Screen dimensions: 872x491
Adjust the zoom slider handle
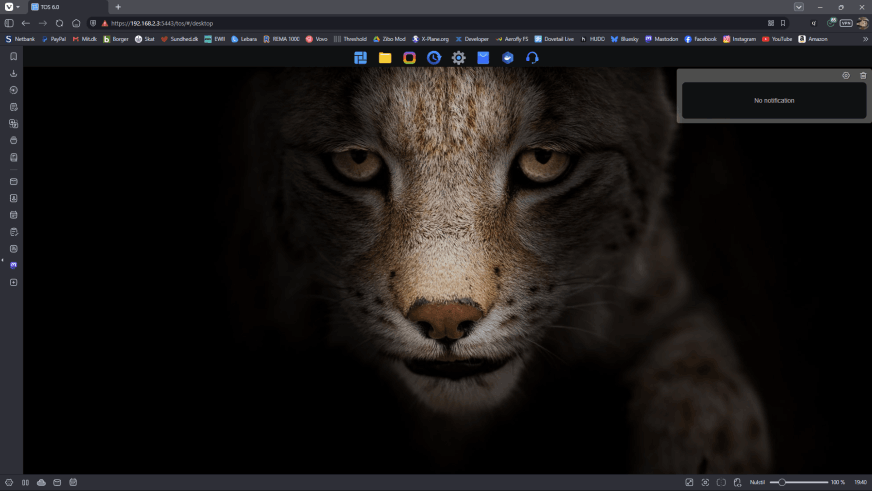coord(782,482)
